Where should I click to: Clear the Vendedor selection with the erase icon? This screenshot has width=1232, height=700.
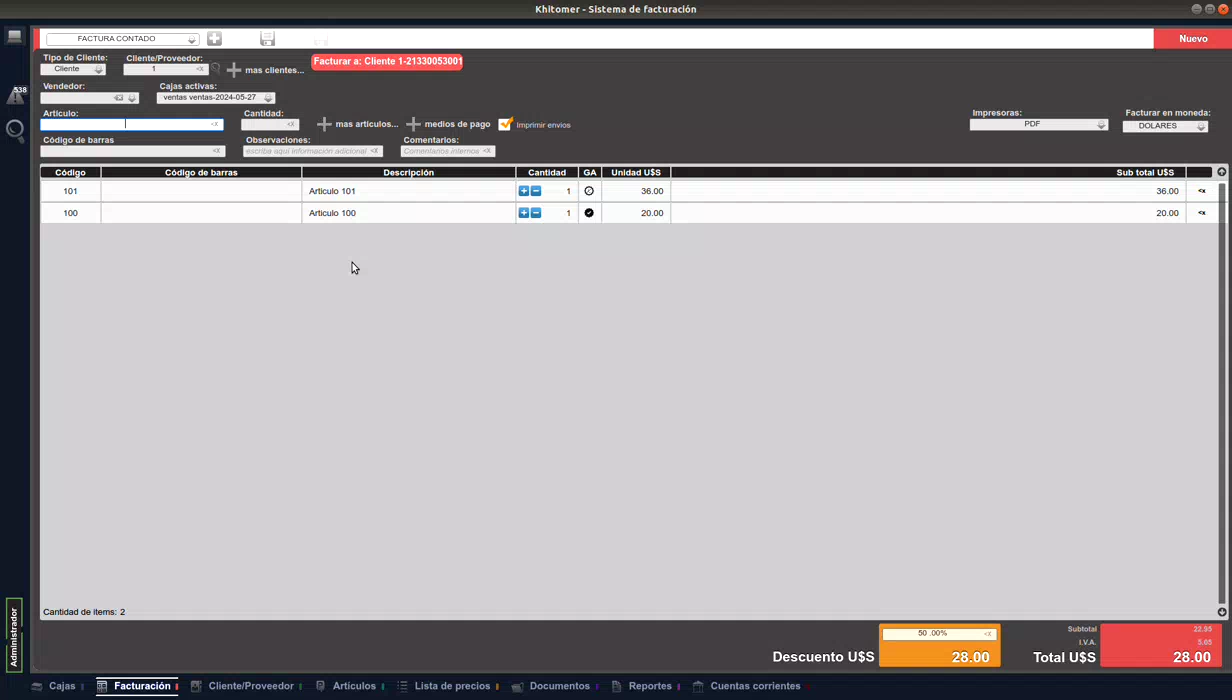pos(118,98)
